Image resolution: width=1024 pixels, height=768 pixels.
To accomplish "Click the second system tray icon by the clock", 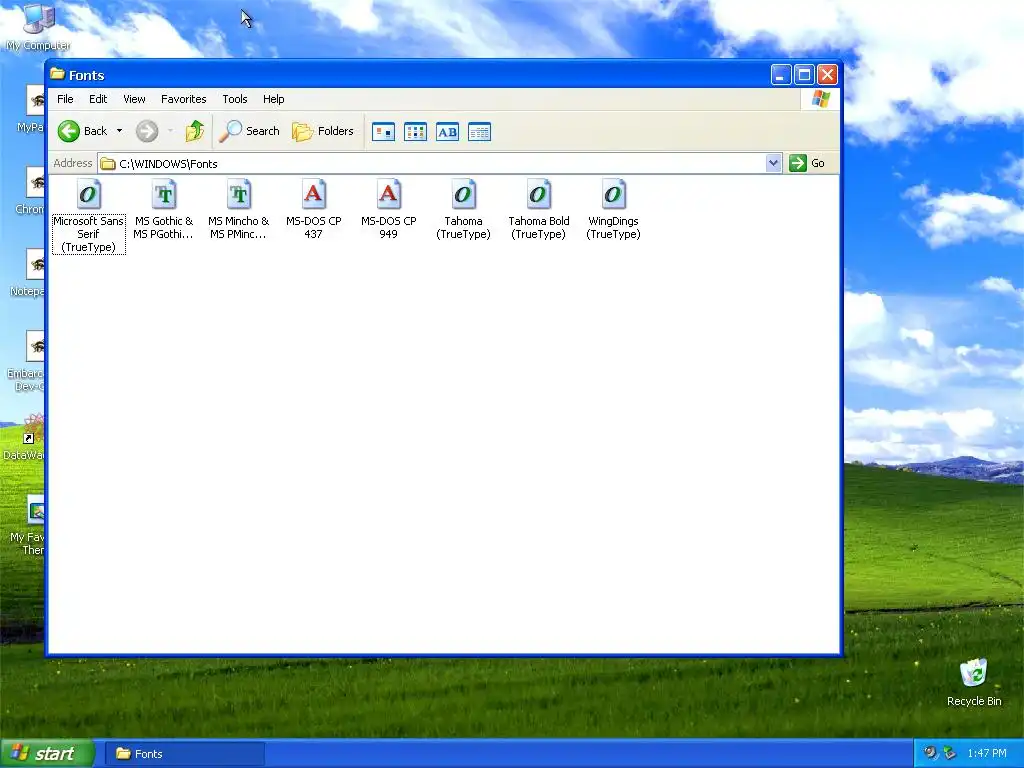I will click(950, 753).
